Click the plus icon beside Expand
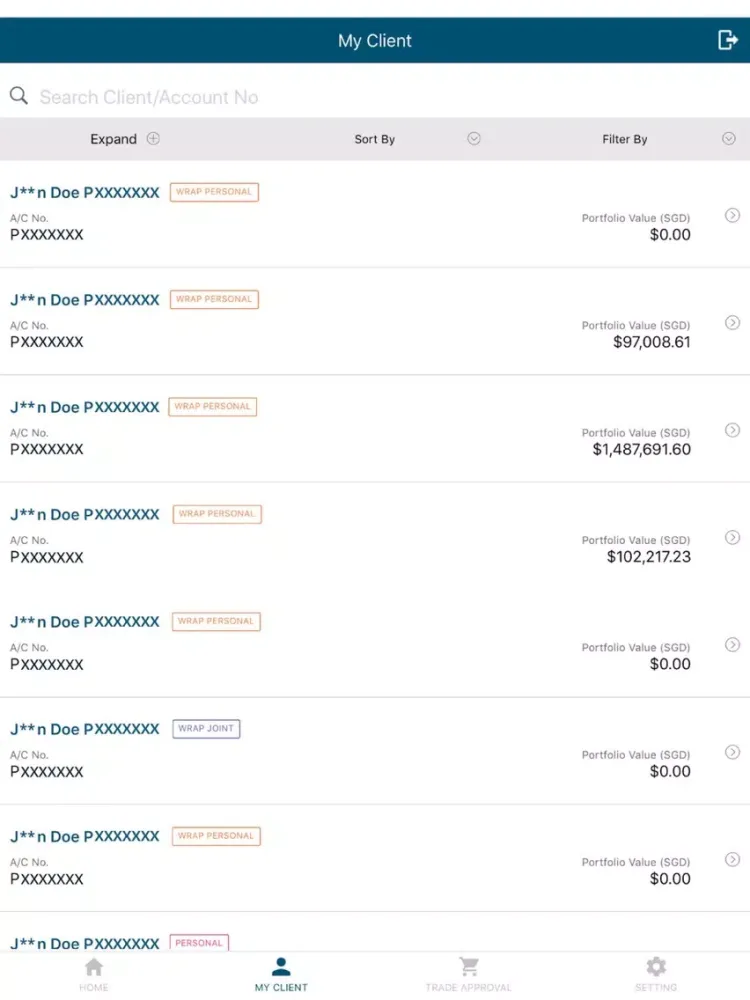The height and width of the screenshot is (1000, 750). [153, 138]
